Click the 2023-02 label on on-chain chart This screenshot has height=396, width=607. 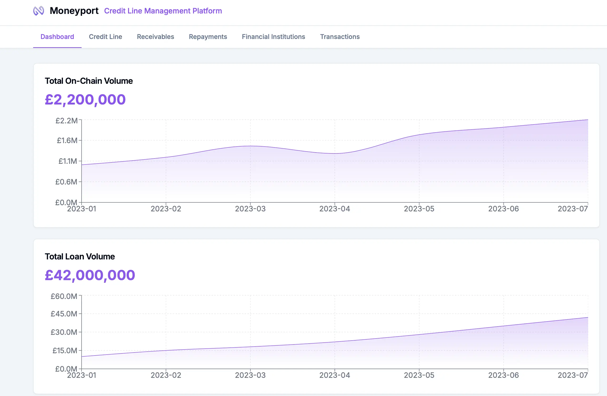[x=166, y=209]
